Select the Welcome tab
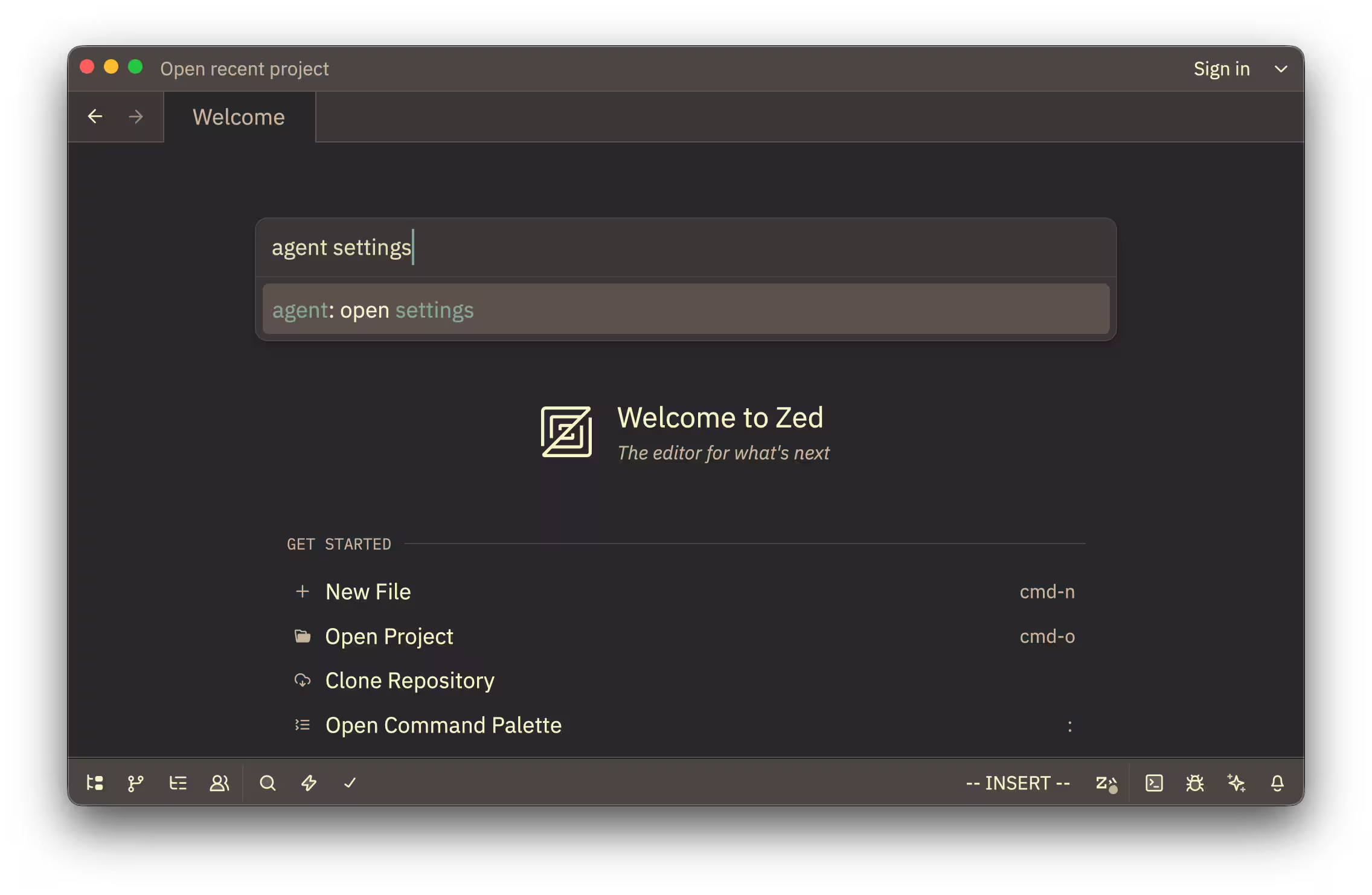The image size is (1372, 895). coord(238,116)
